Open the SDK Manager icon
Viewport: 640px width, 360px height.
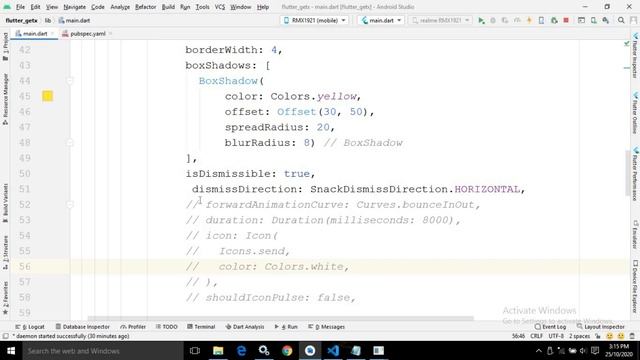pyautogui.click(x=606, y=20)
